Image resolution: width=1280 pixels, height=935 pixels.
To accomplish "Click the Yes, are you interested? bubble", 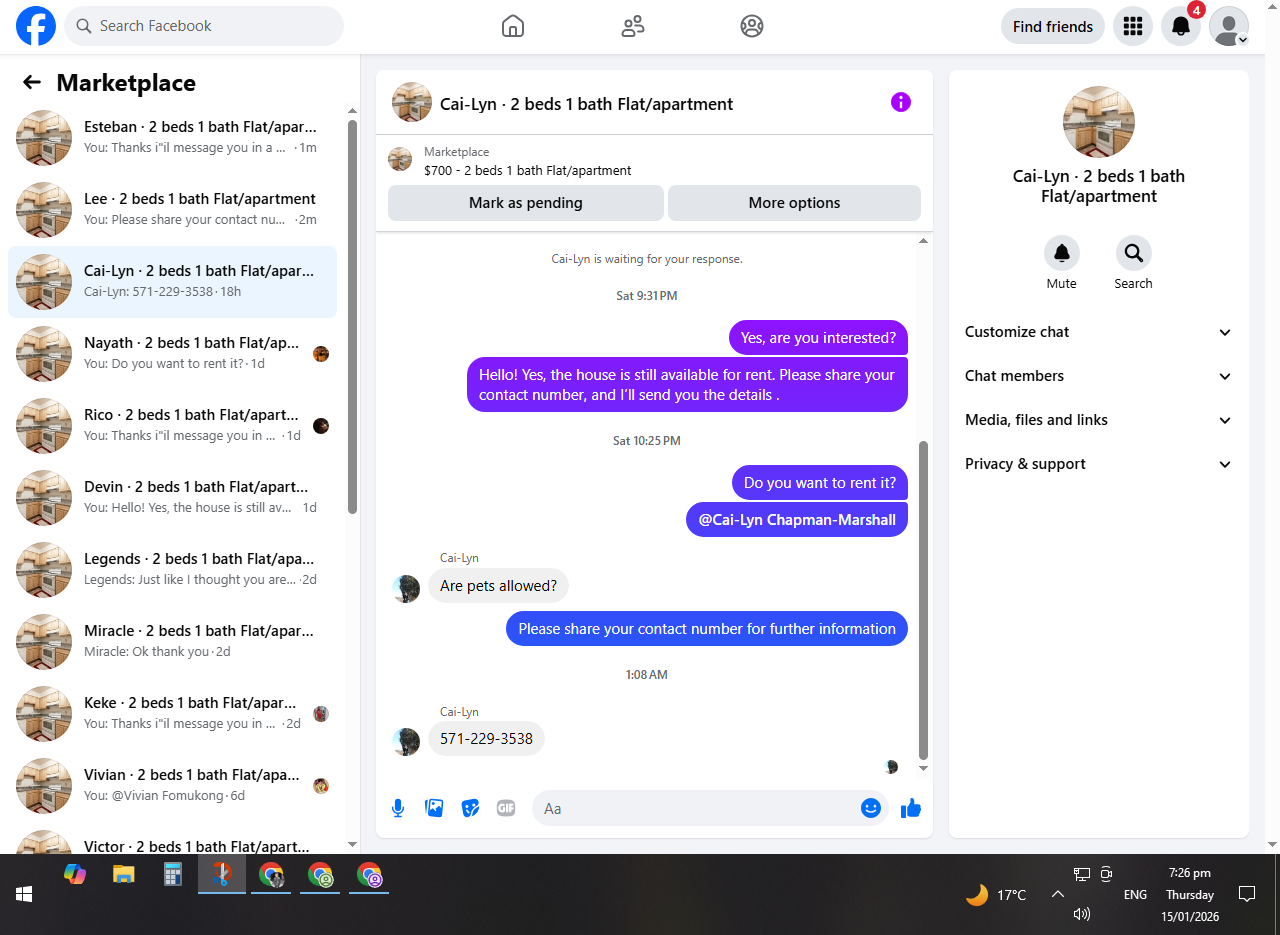I will click(818, 338).
